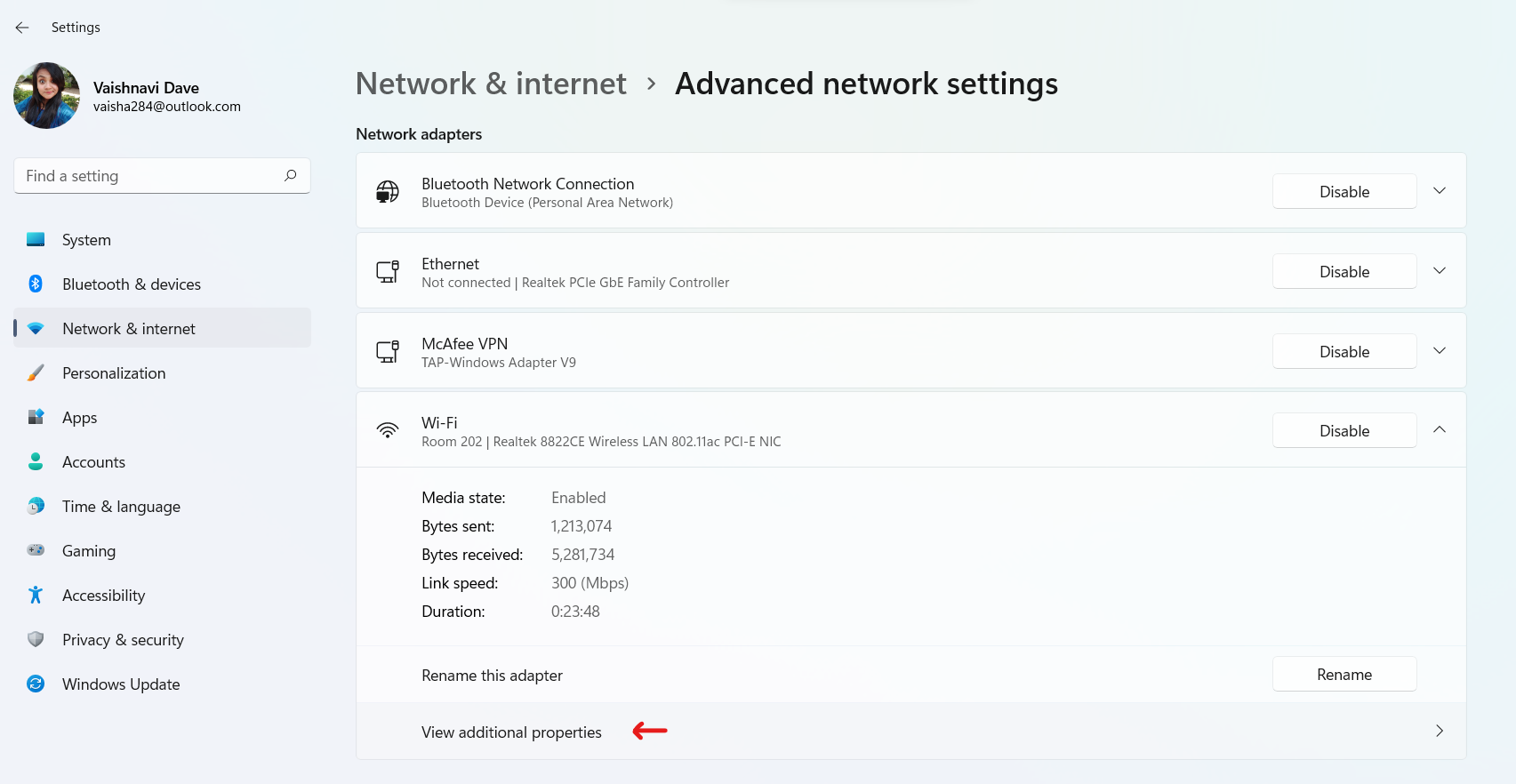
Task: Expand the Bluetooth Network Connection details
Action: 1440,191
